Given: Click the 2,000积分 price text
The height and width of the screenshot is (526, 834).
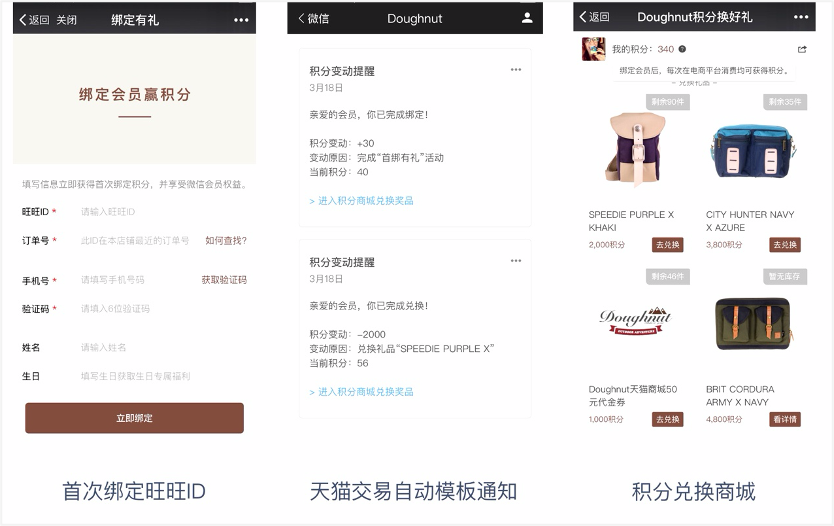Looking at the screenshot, I should (606, 245).
